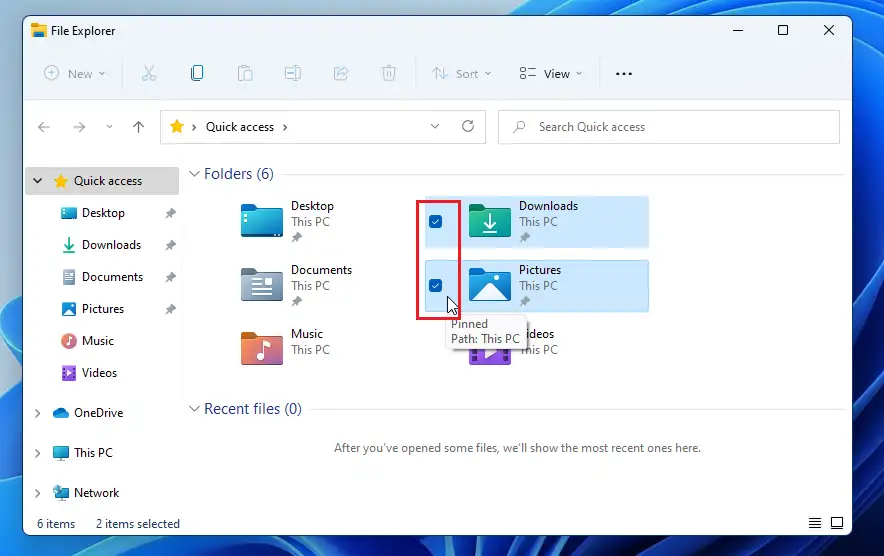This screenshot has height=556, width=884.
Task: Open address bar history dropdown
Action: click(435, 126)
